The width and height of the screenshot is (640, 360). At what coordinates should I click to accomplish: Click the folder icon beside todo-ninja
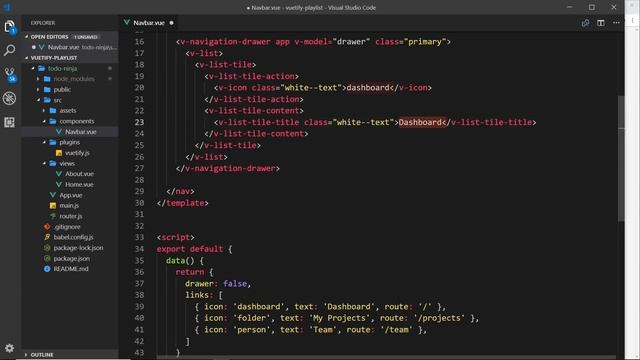point(41,69)
